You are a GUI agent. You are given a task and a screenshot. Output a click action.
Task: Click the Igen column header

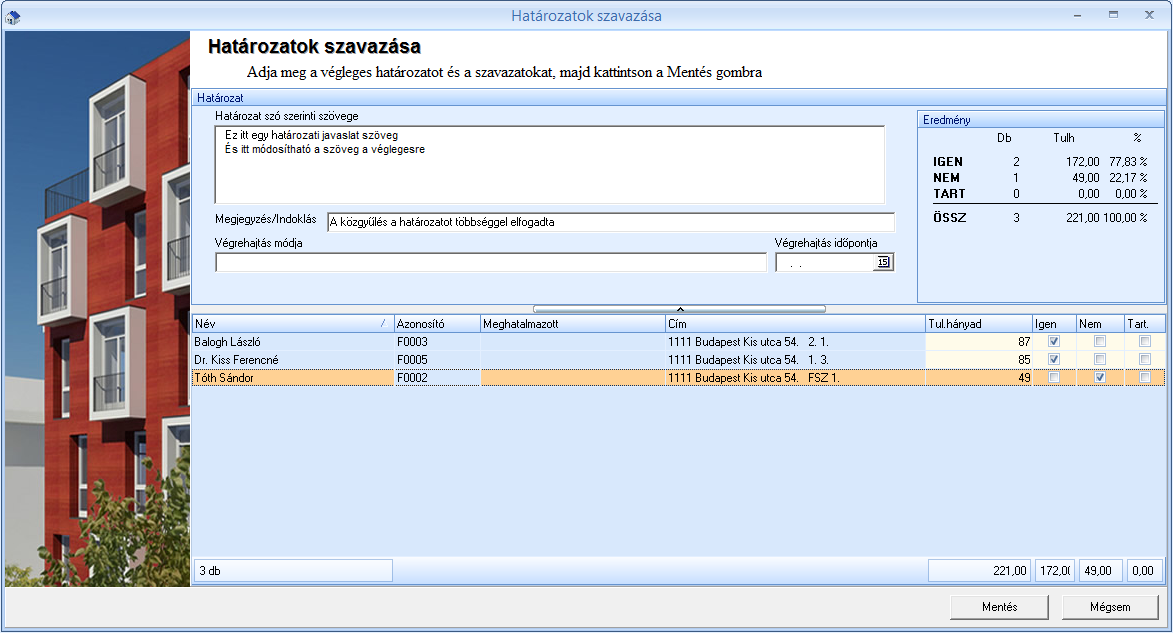(1055, 324)
